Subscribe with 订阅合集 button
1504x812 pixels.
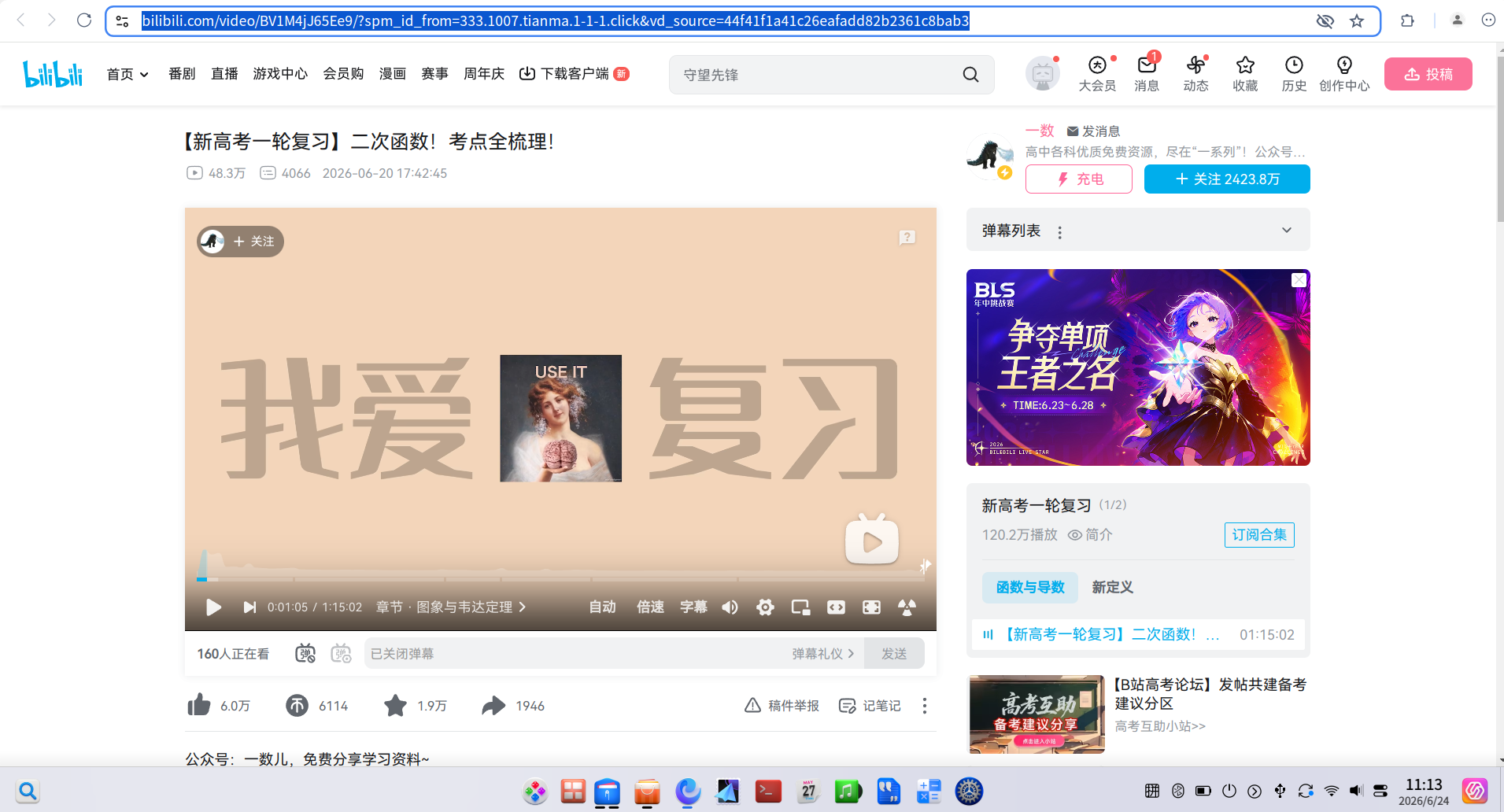pos(1259,534)
